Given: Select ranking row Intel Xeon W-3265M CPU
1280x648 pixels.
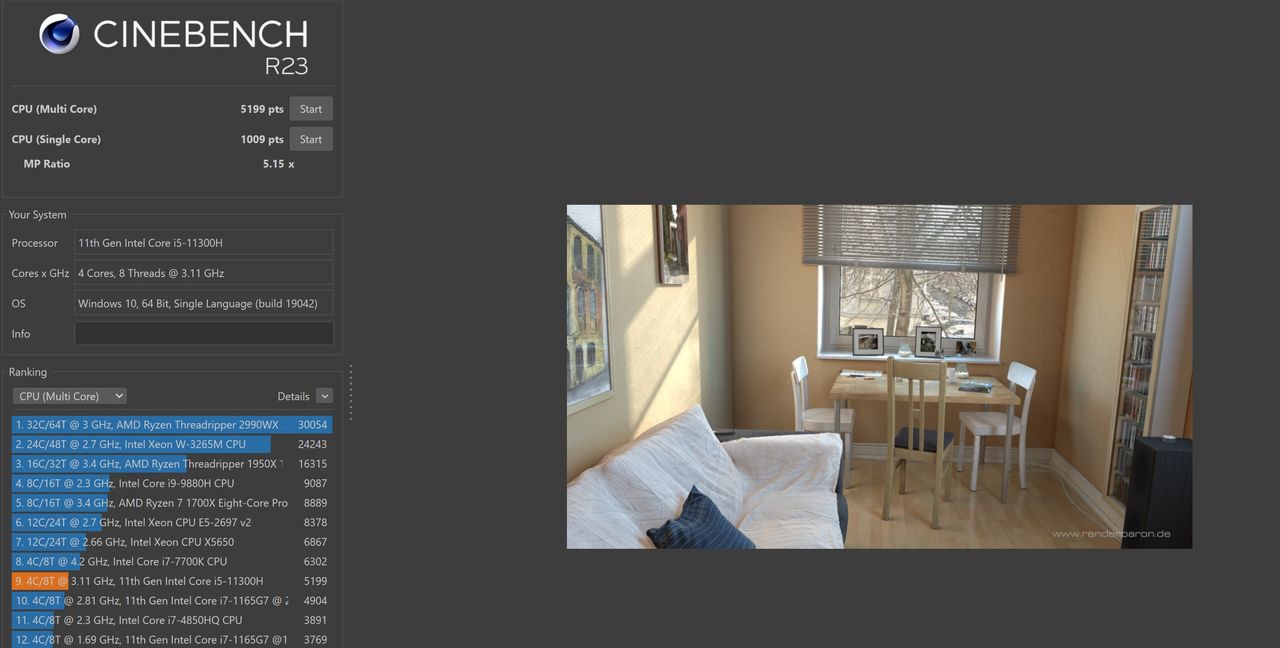Looking at the screenshot, I should tap(172, 444).
